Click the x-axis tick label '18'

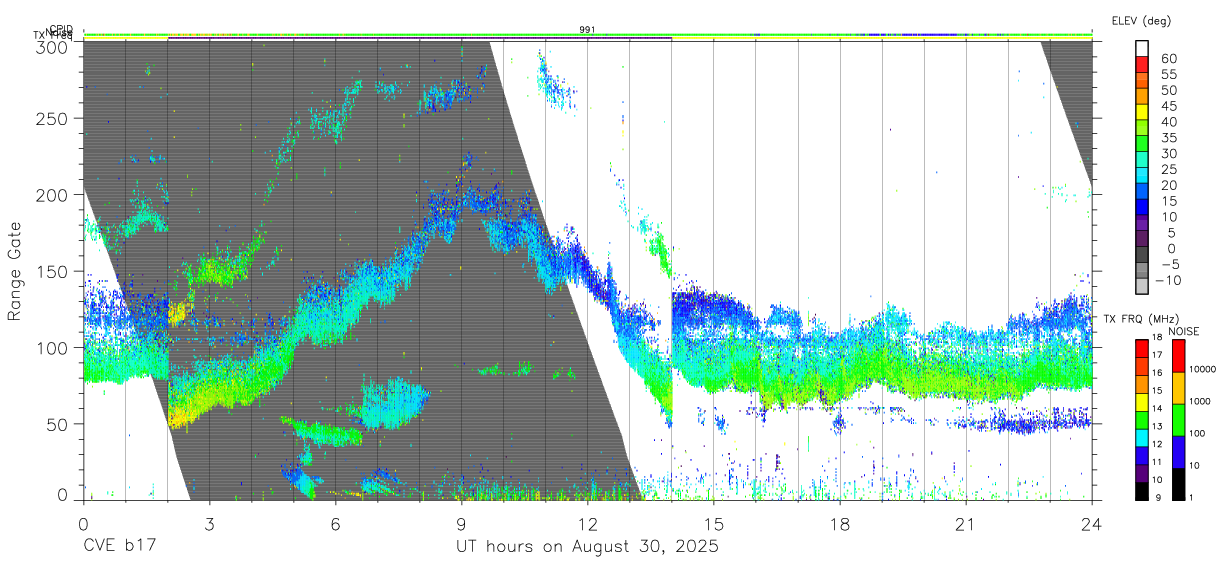(x=840, y=524)
